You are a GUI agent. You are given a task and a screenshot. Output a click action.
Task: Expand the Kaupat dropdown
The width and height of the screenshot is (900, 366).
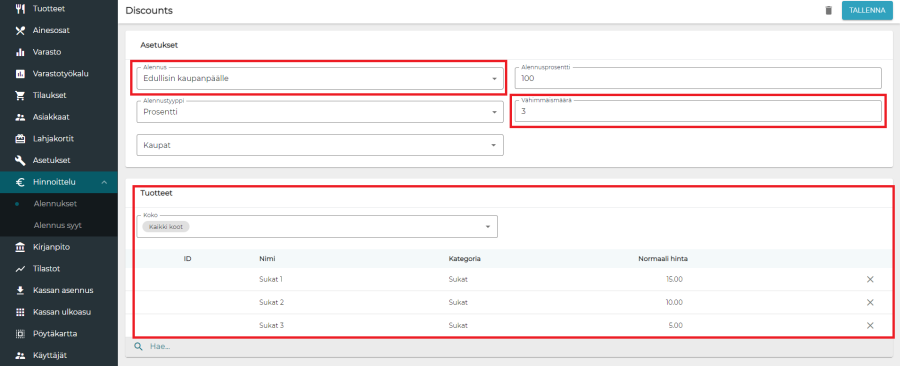320,145
